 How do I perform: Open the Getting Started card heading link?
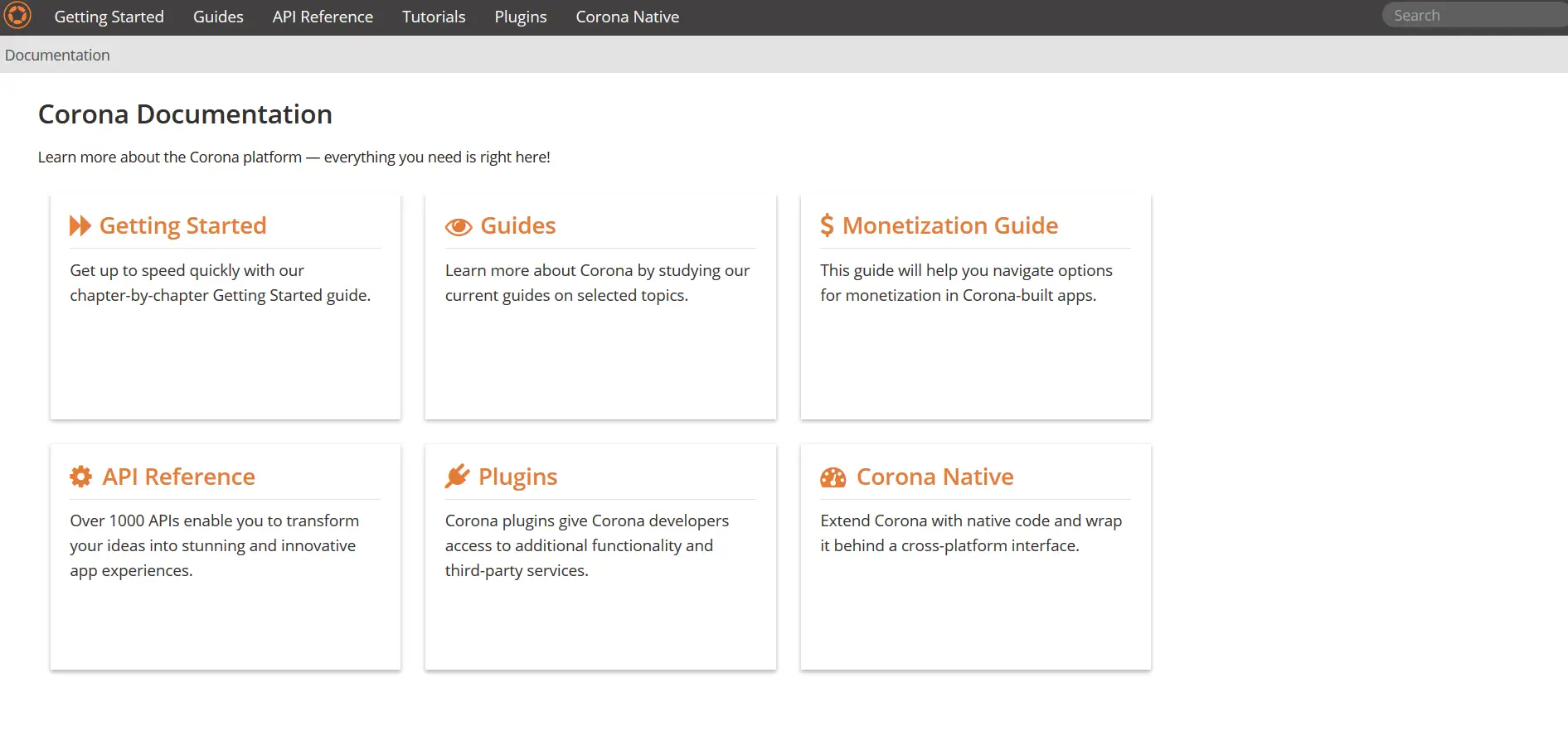tap(182, 225)
